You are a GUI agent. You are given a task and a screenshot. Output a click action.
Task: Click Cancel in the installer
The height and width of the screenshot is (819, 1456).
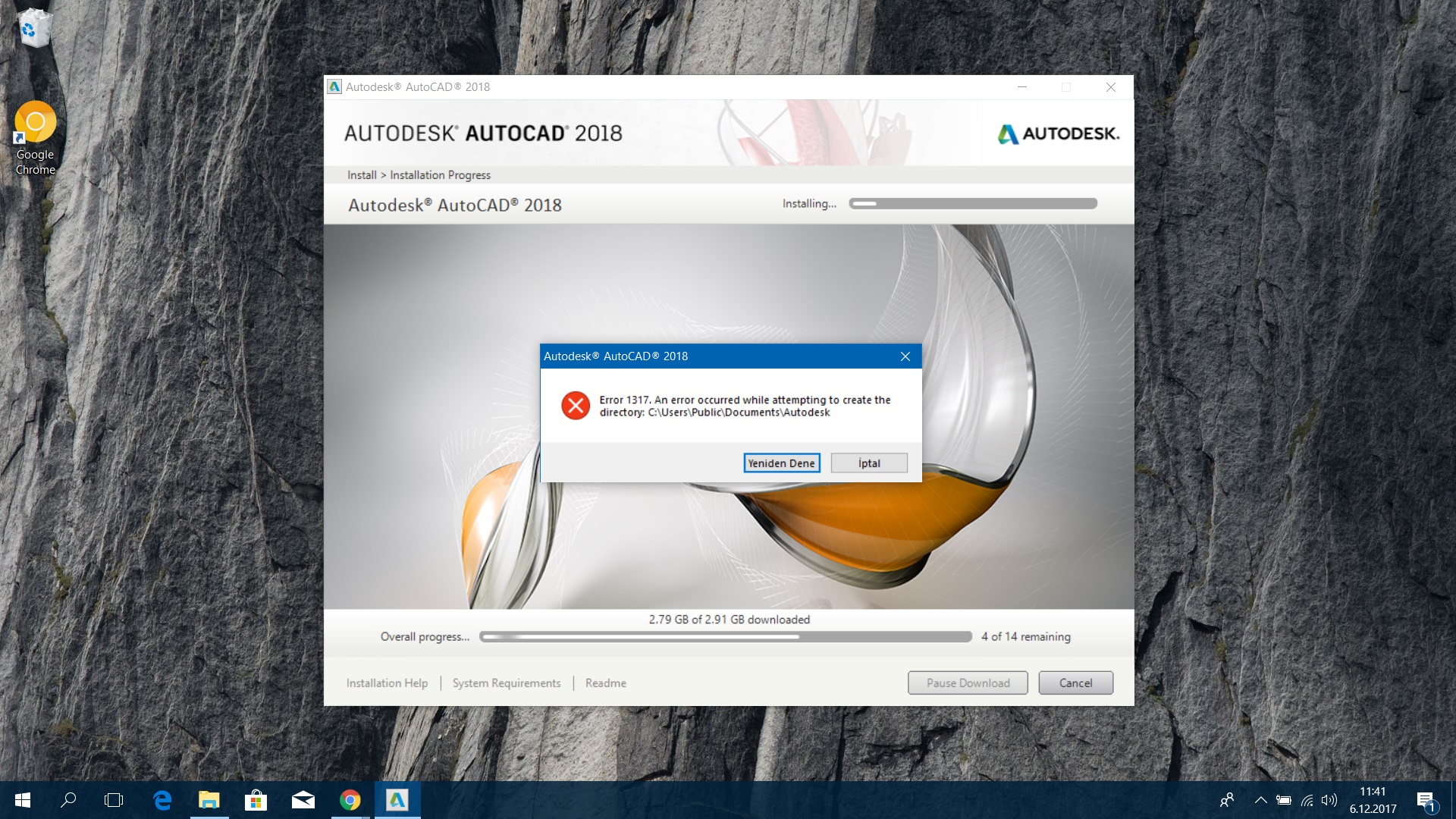point(1075,682)
